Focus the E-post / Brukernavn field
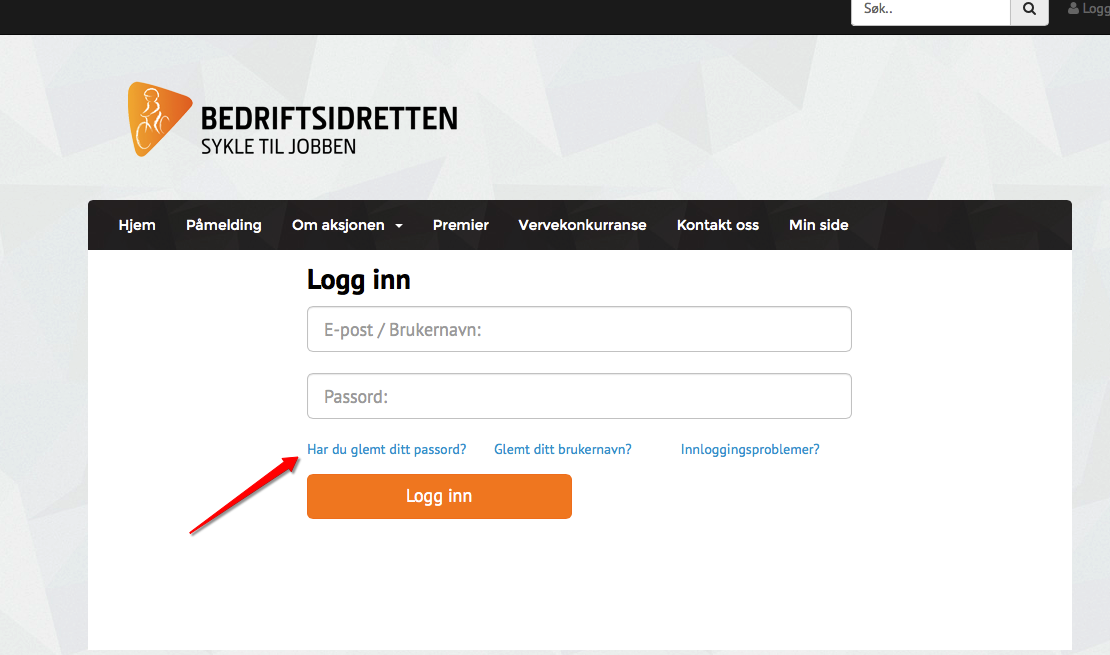 tap(579, 329)
